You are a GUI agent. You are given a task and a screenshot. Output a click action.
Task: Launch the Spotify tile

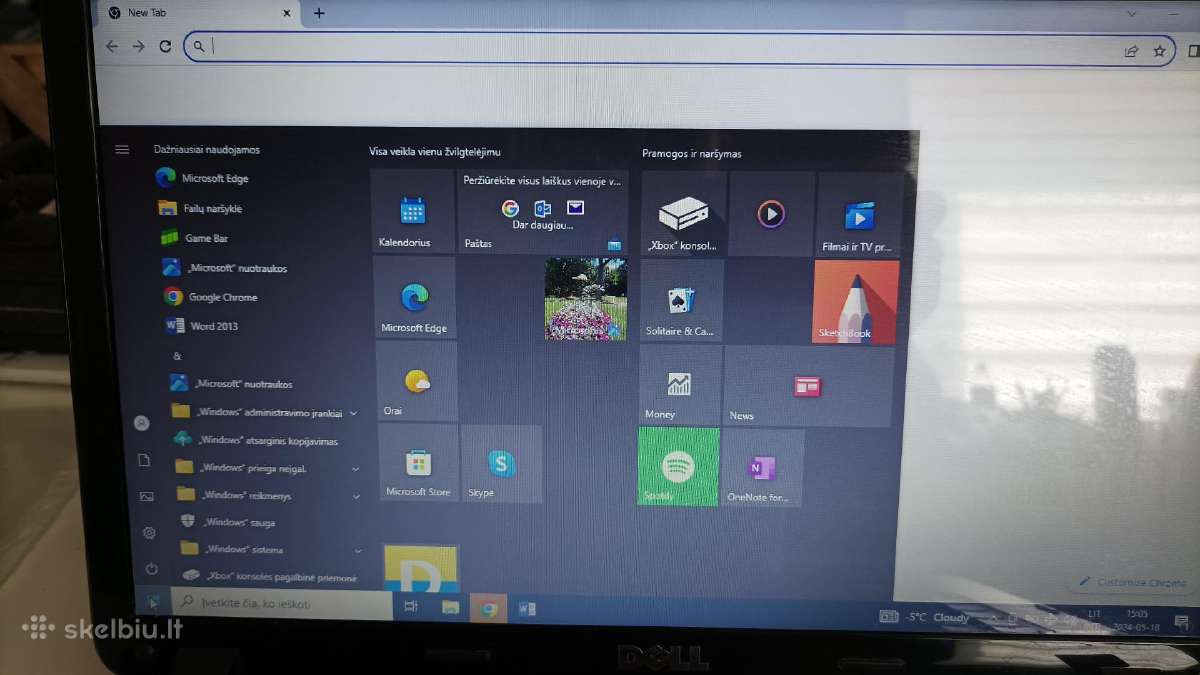pos(679,466)
